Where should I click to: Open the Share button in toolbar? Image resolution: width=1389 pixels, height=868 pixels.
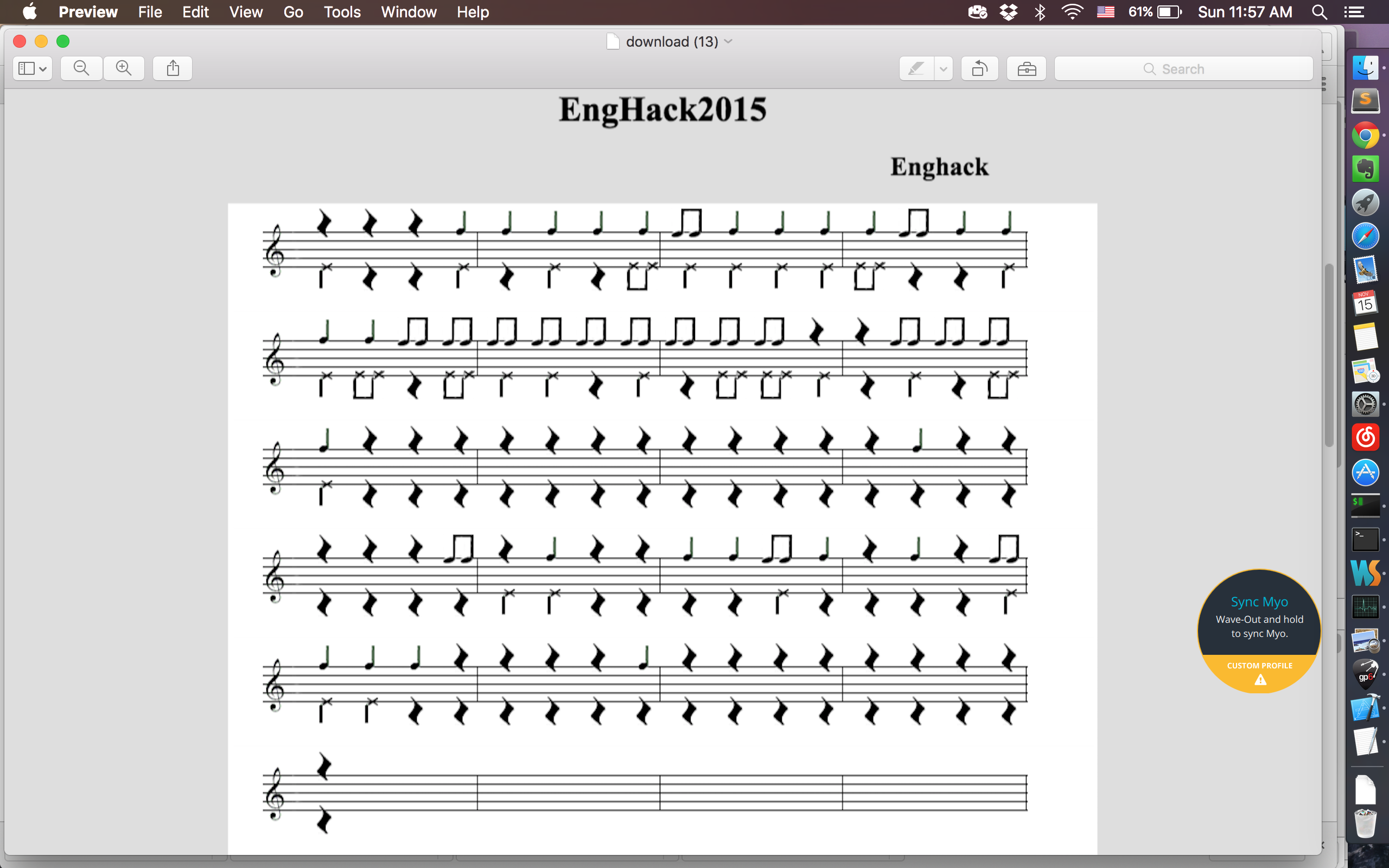173,68
